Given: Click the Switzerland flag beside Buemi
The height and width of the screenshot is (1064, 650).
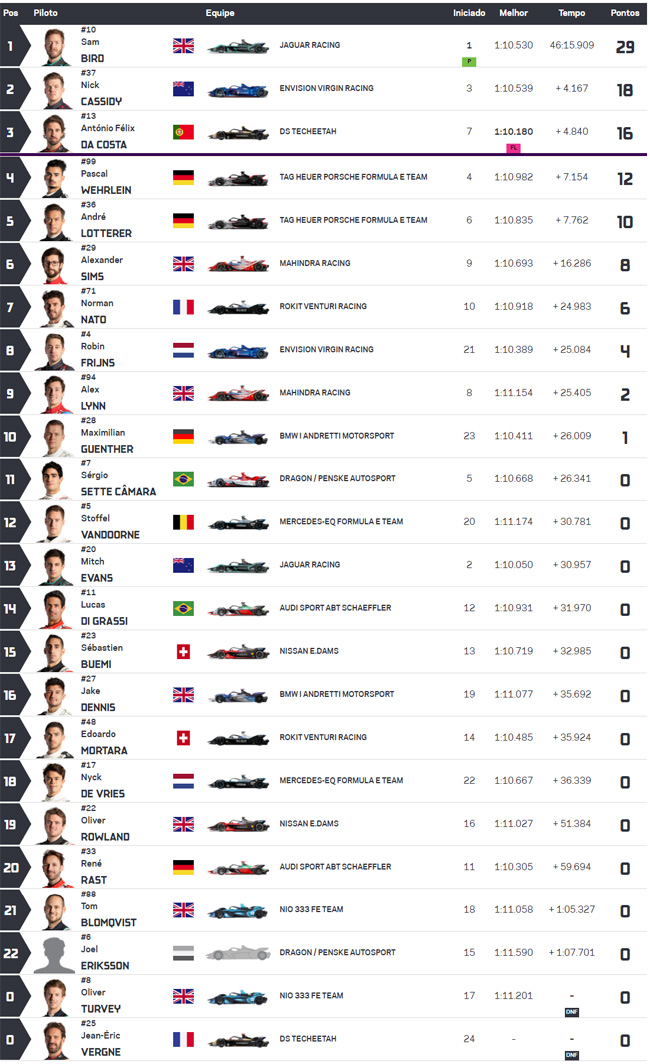Looking at the screenshot, I should click(183, 652).
